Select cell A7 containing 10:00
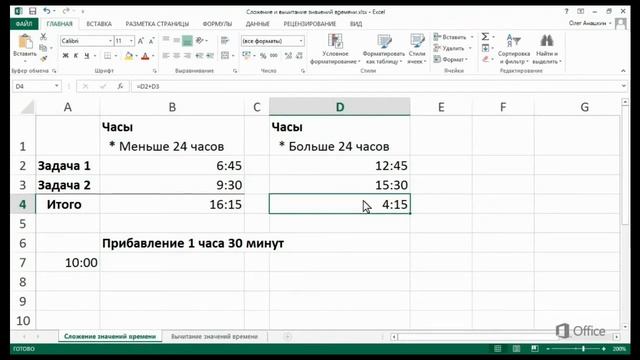 pyautogui.click(x=68, y=262)
